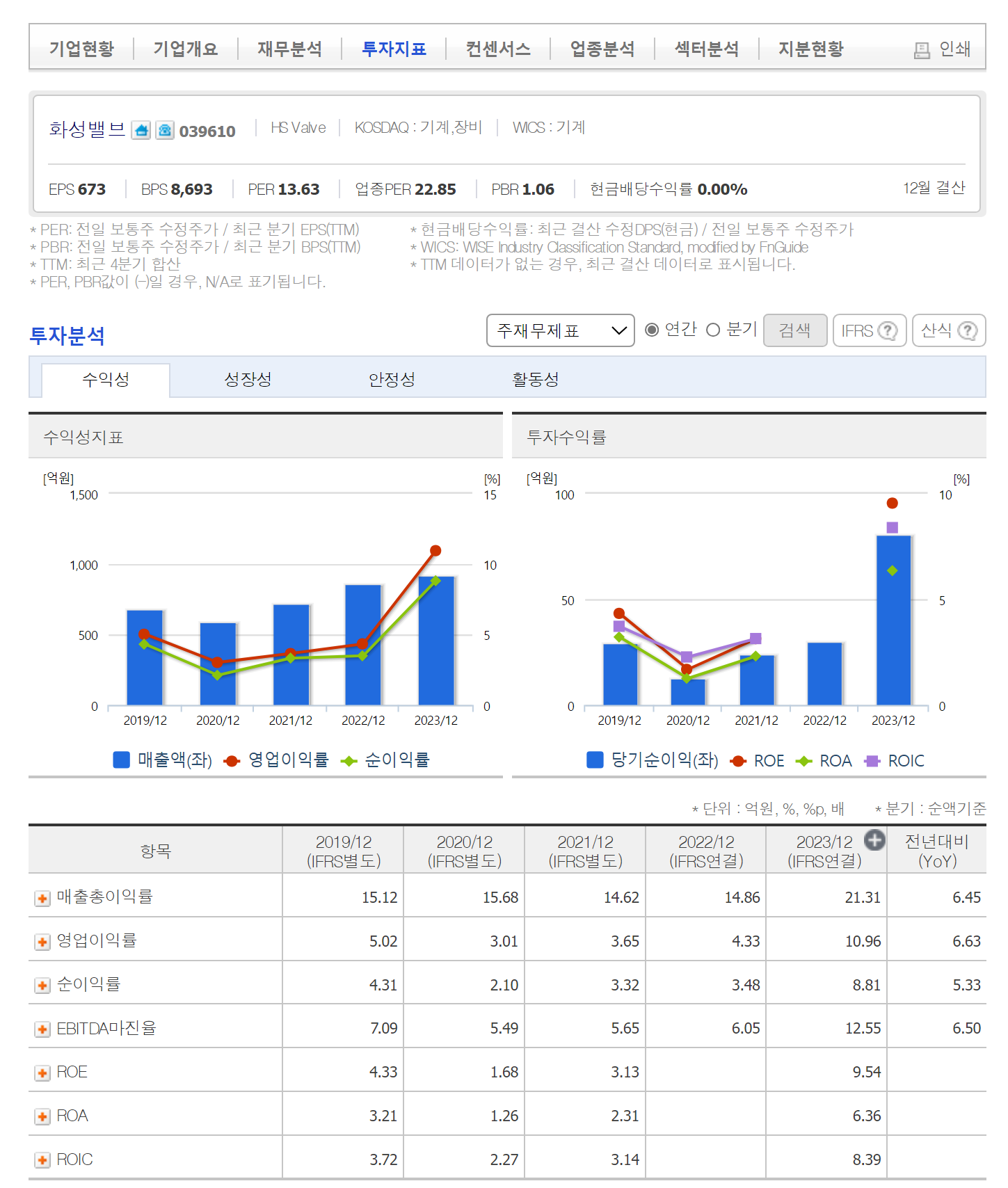The height and width of the screenshot is (1188, 1008).
Task: Click the ROA green legend marker
Action: [803, 761]
